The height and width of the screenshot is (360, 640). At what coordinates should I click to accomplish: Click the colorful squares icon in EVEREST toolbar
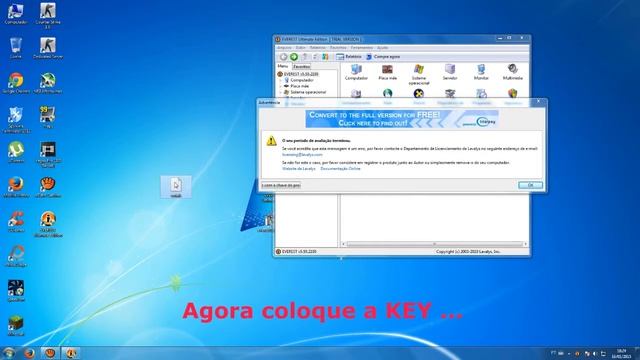point(325,57)
